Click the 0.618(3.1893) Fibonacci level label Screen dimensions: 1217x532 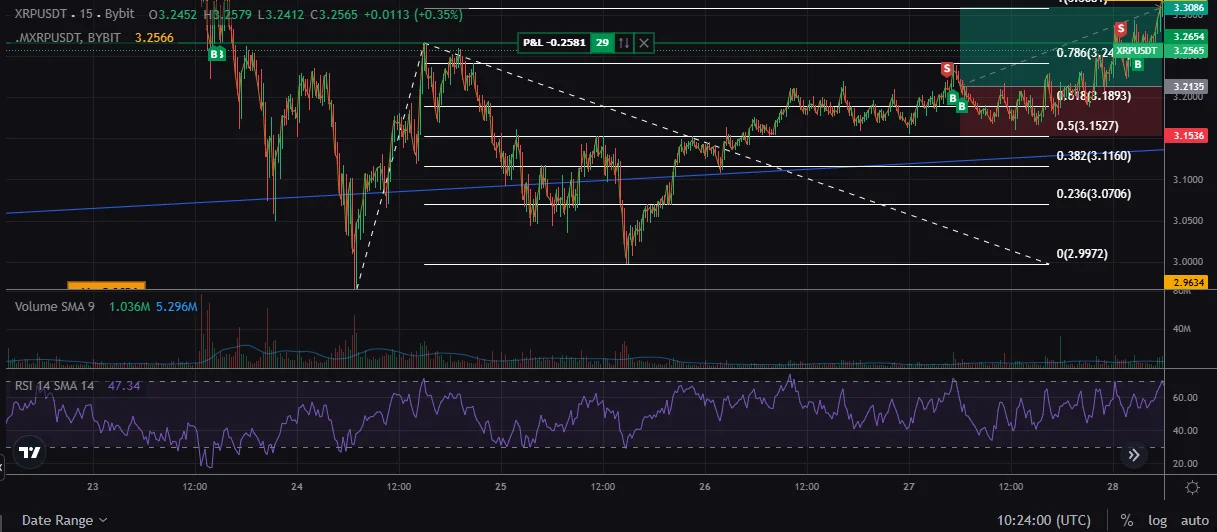1094,96
